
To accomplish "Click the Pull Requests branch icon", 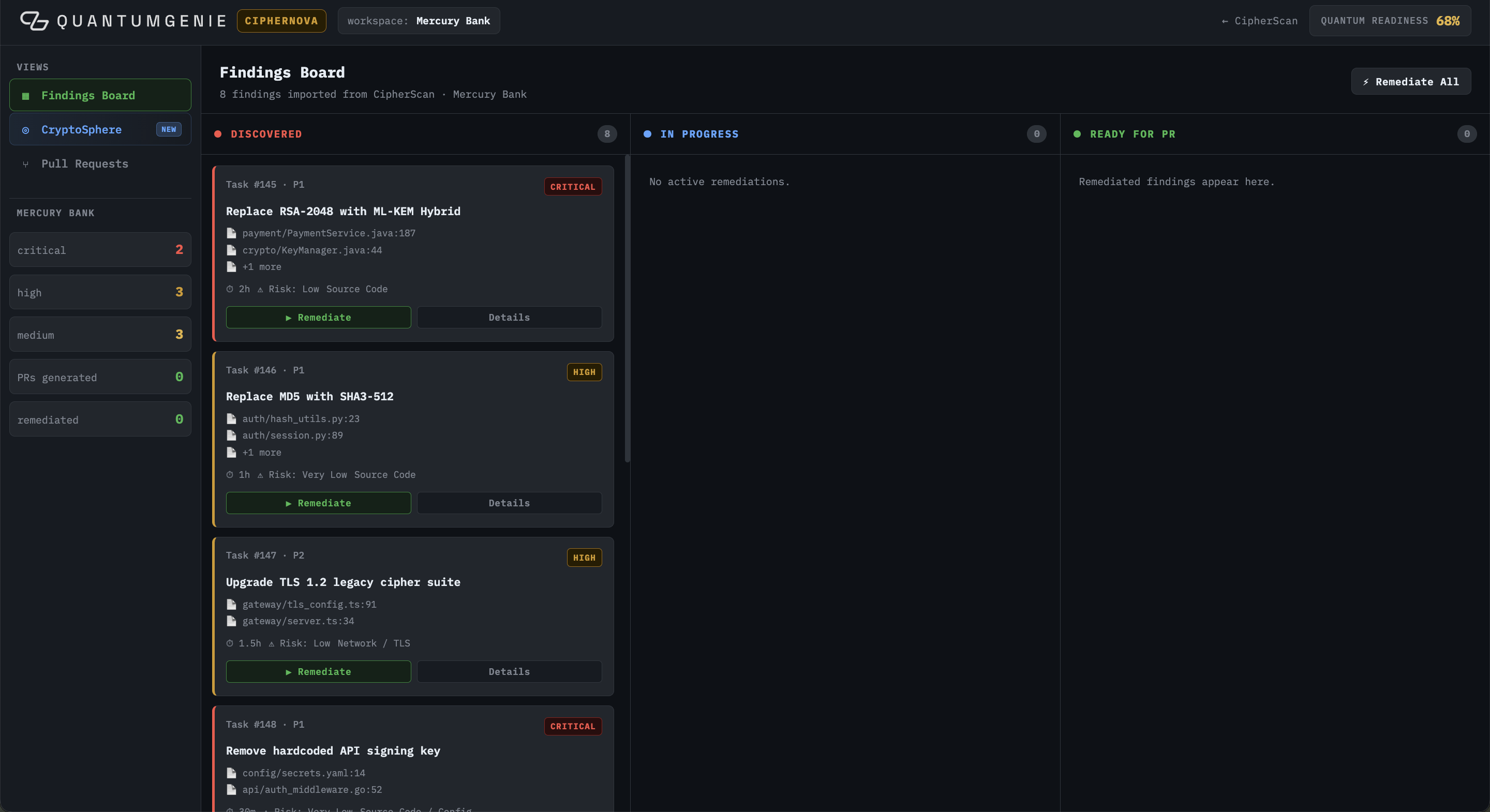I will pos(25,164).
